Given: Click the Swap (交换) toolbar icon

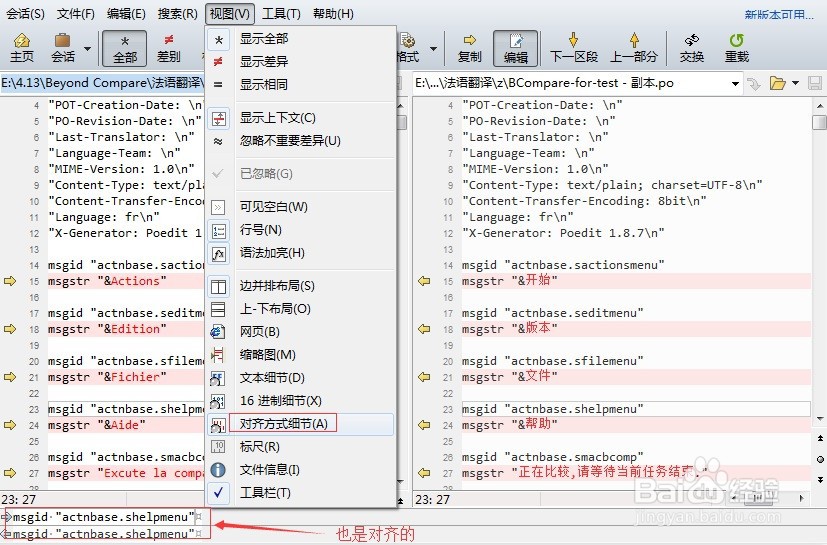Looking at the screenshot, I should (691, 48).
